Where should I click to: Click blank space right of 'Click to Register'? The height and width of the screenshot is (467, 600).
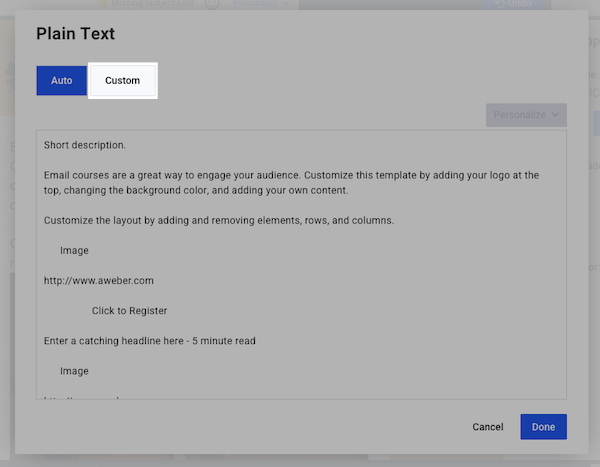tap(350, 311)
